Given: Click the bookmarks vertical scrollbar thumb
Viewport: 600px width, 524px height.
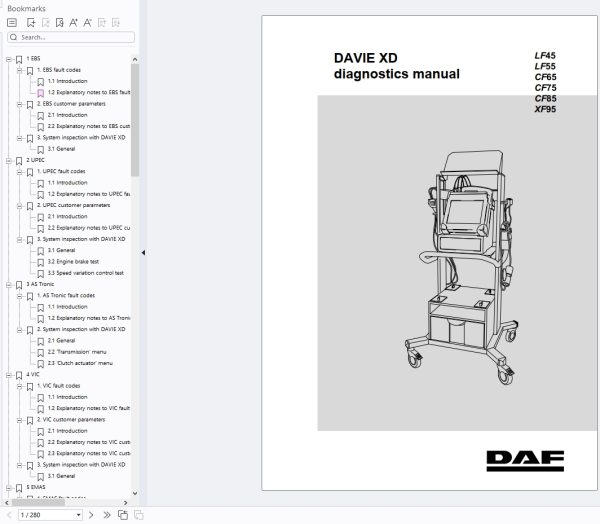Looking at the screenshot, I should [135, 120].
